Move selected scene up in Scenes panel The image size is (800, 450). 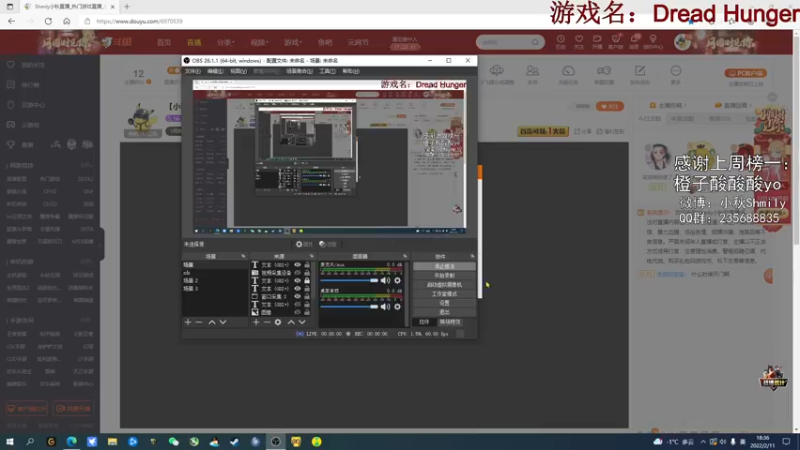click(212, 322)
